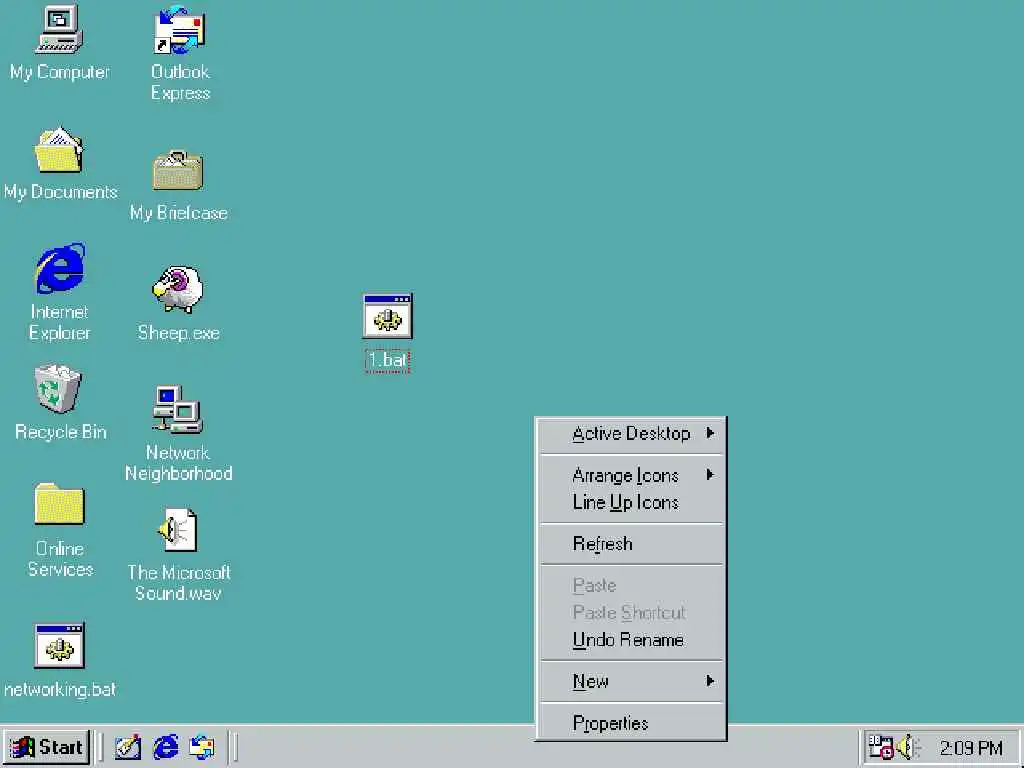Open the Active Desktop submenu
This screenshot has width=1024, height=768.
pyautogui.click(x=631, y=434)
